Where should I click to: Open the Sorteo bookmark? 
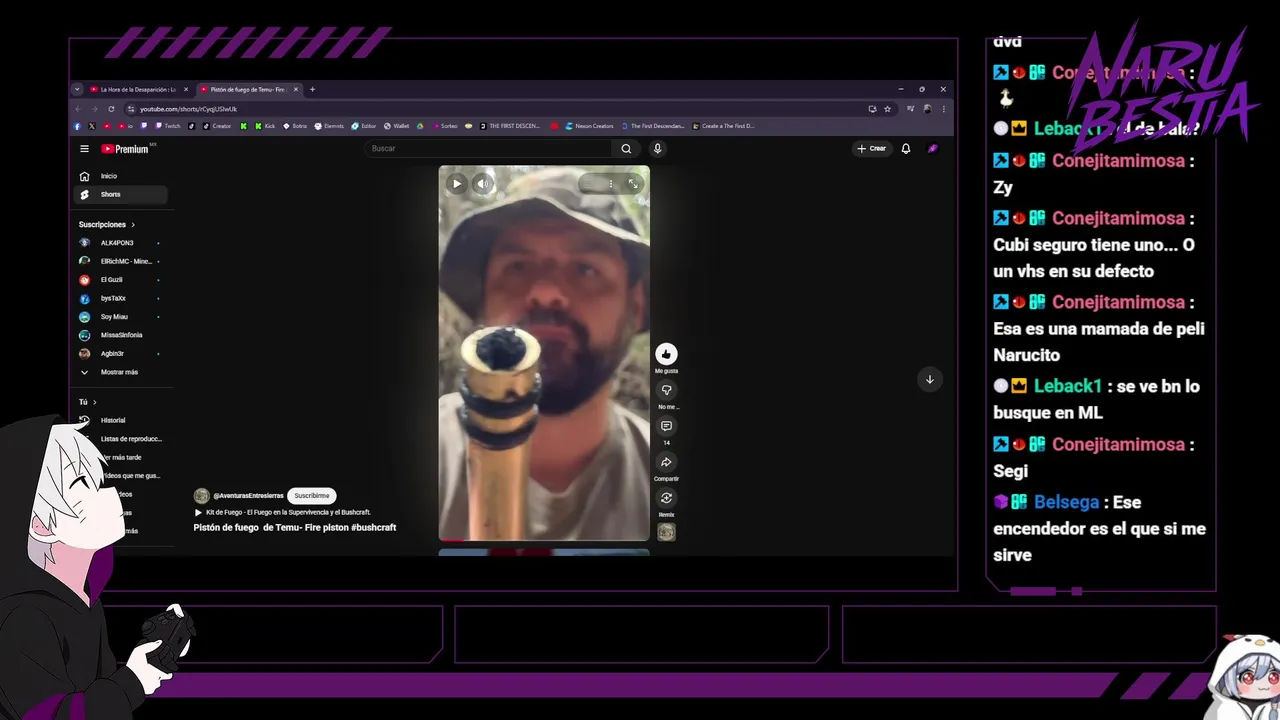(444, 126)
